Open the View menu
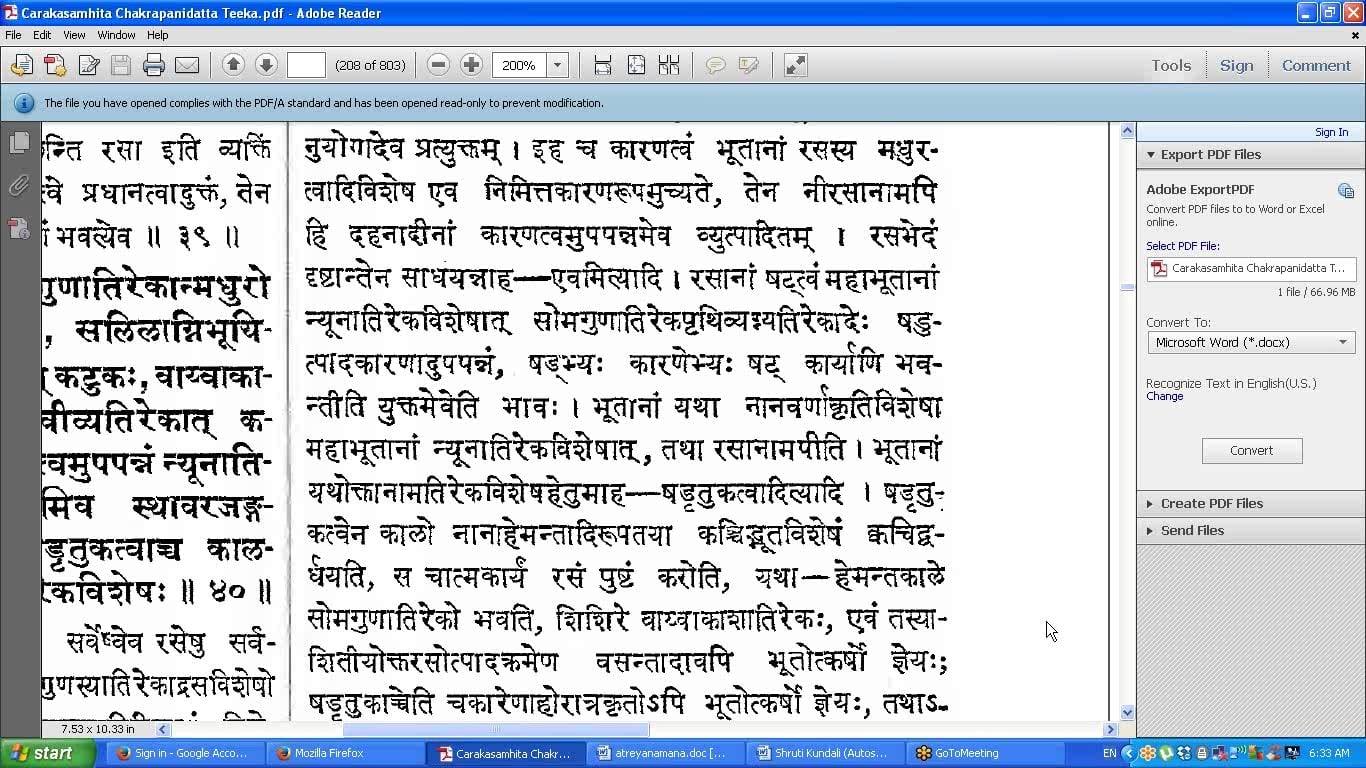The image size is (1366, 768). (74, 35)
